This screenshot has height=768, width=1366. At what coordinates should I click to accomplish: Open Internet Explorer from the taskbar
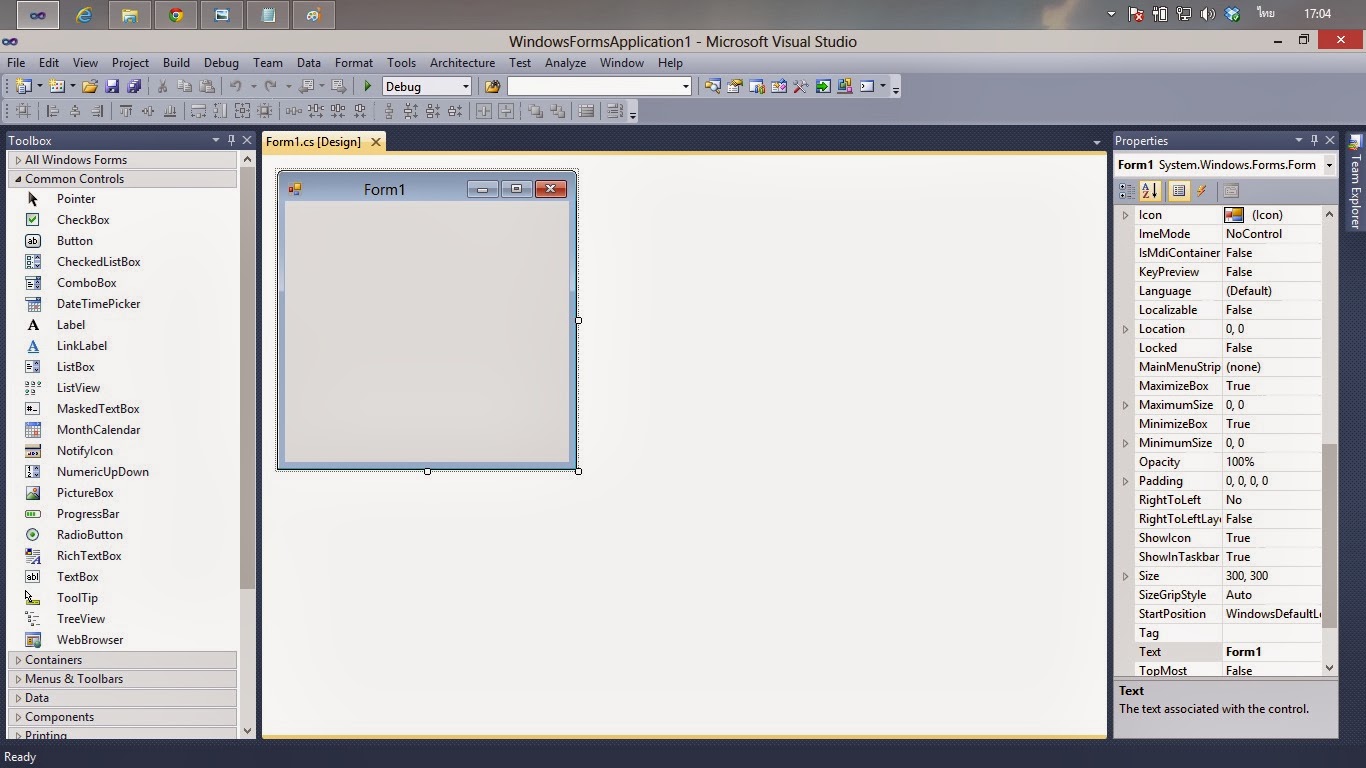[x=85, y=15]
